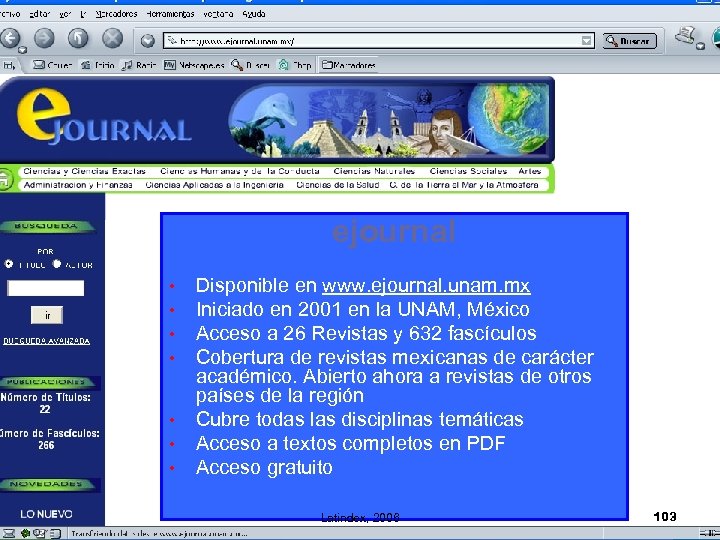The width and height of the screenshot is (720, 540).
Task: Open the Back button history dropdown arrow
Action: (x=22, y=50)
